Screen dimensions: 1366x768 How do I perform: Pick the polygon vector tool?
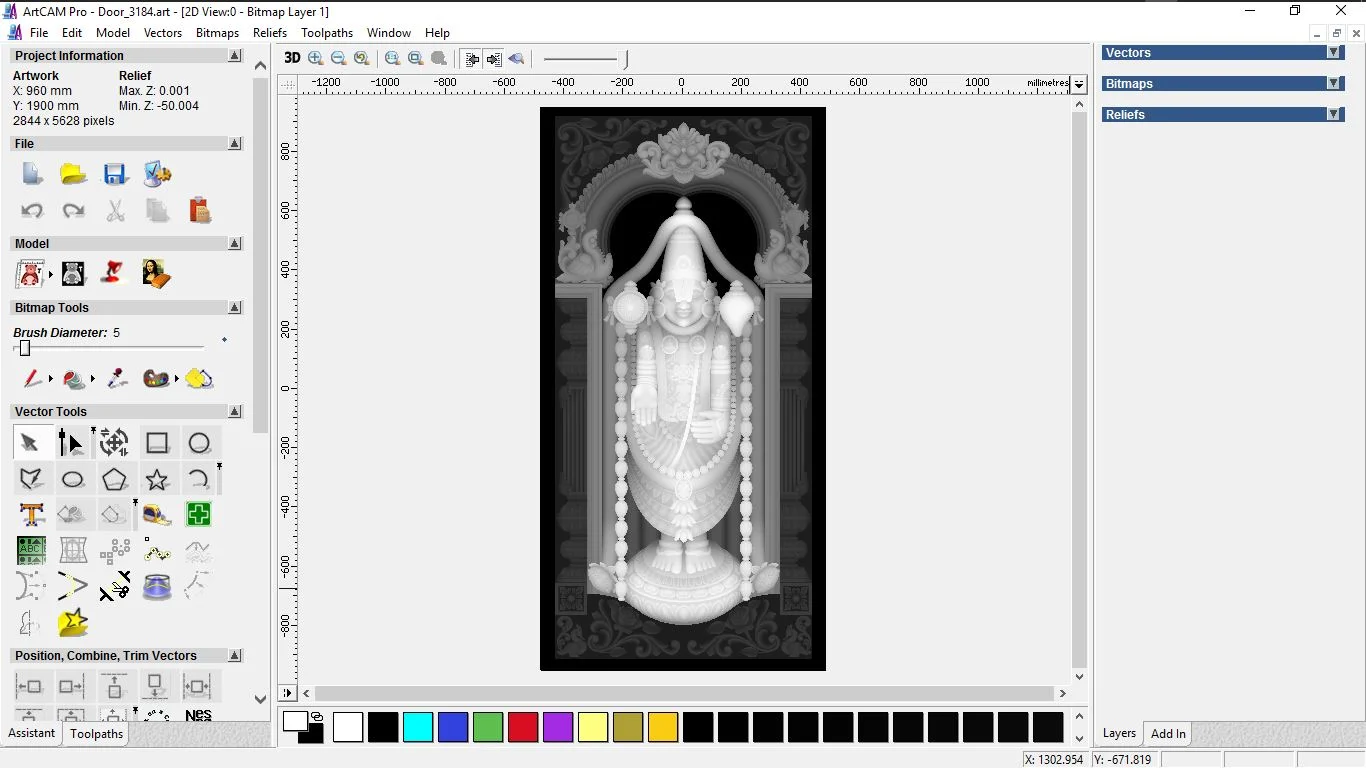tap(114, 480)
